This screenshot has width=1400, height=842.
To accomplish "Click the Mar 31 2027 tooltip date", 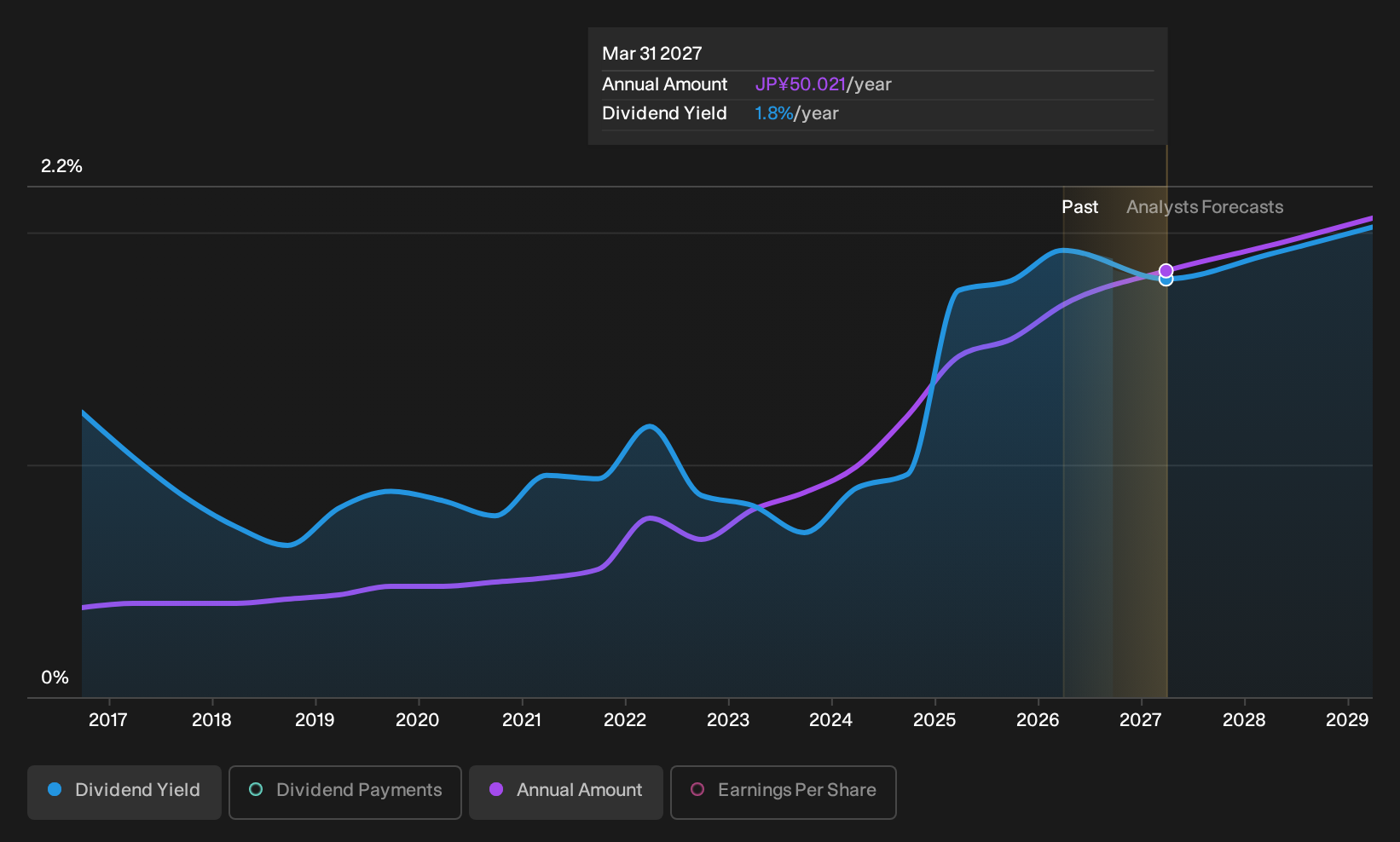I will pyautogui.click(x=652, y=54).
